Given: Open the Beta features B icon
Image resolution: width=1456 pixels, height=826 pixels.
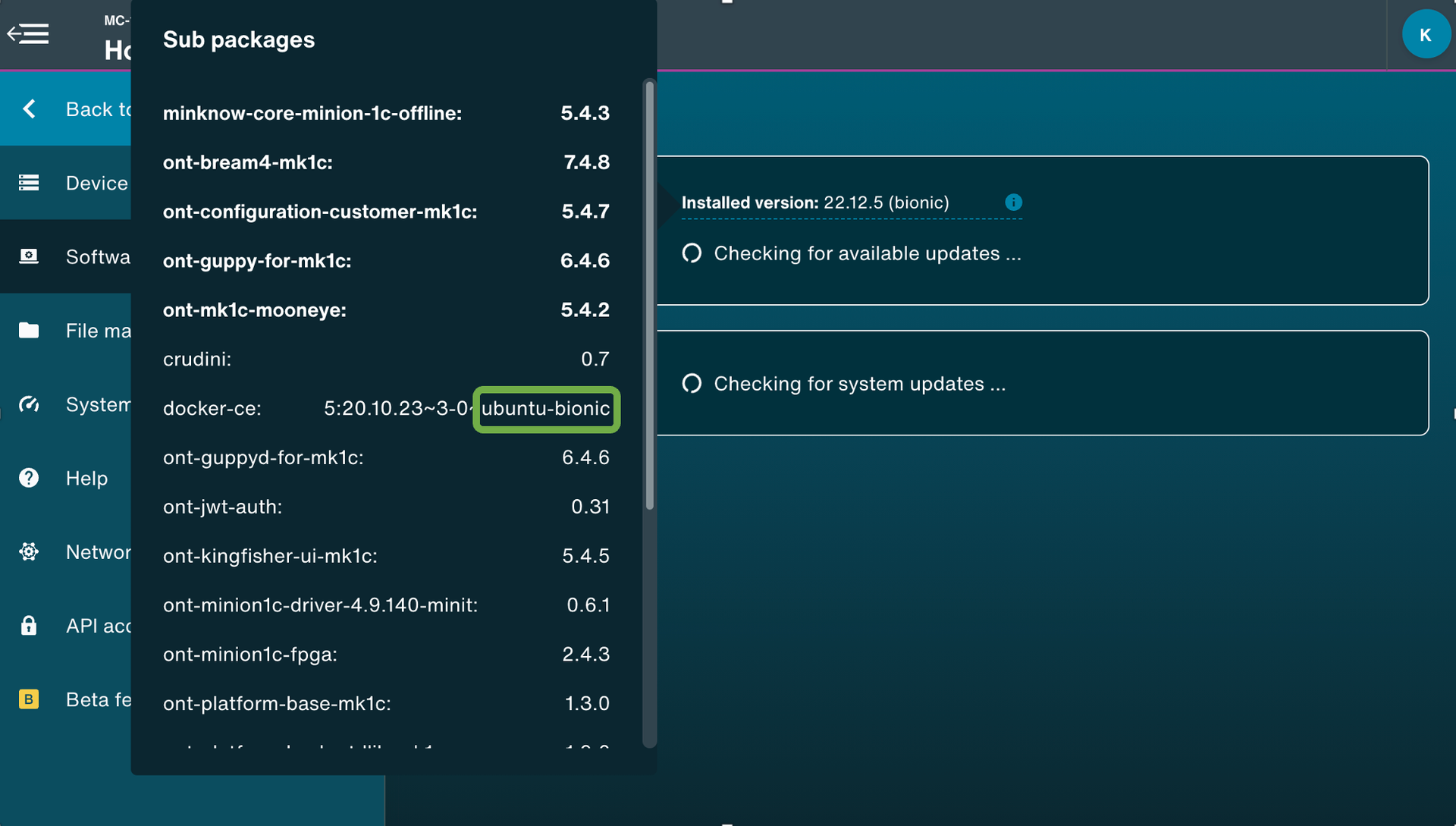Looking at the screenshot, I should (x=29, y=699).
